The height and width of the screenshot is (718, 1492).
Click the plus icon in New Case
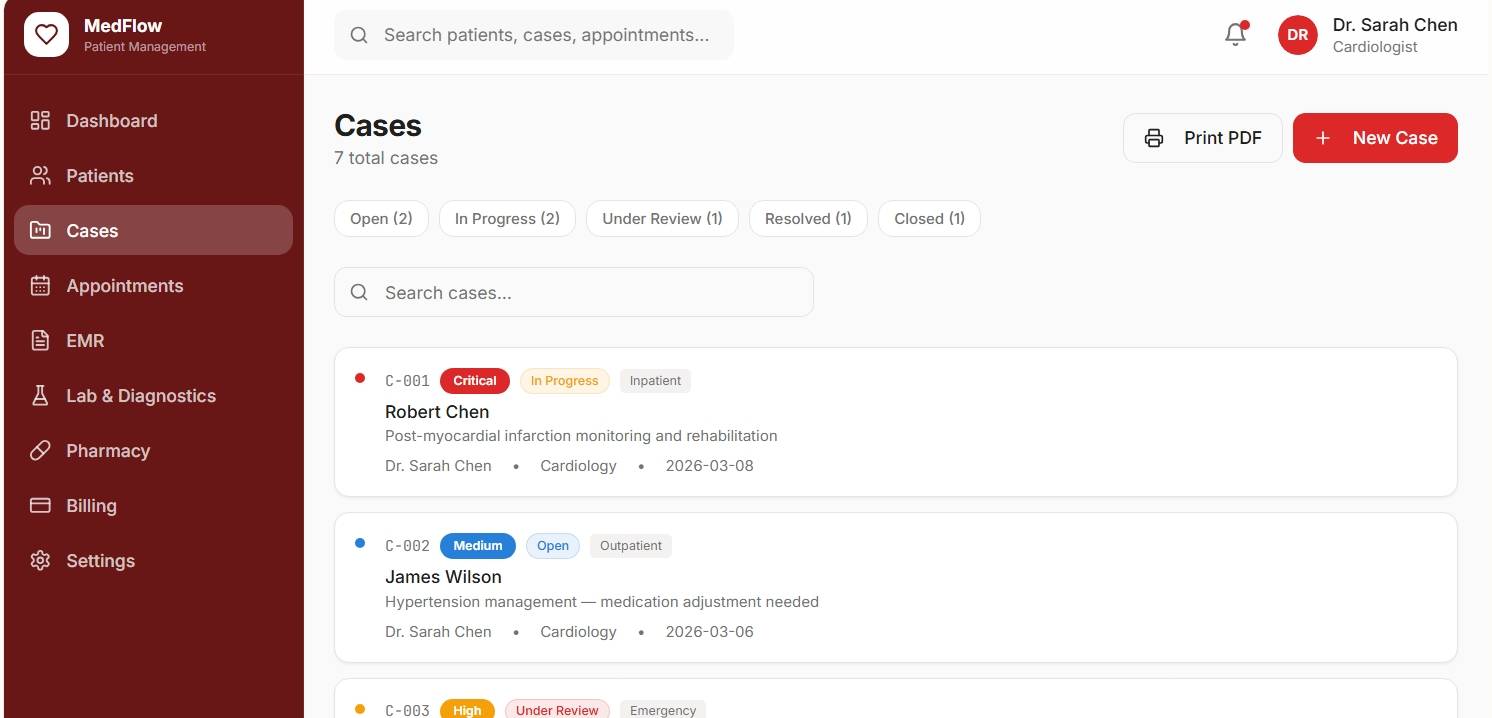(1322, 138)
